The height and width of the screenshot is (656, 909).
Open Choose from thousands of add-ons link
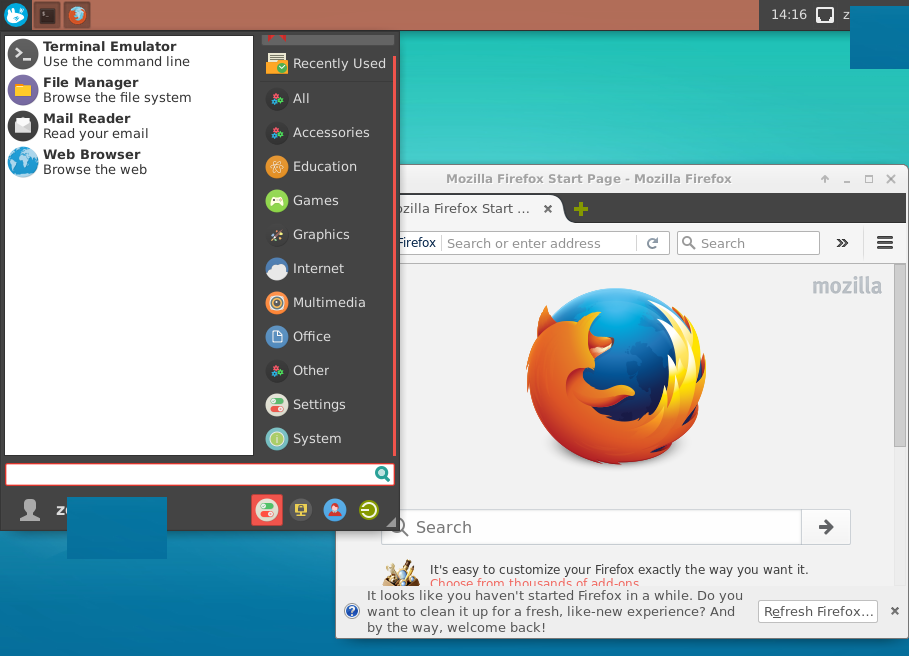click(x=535, y=582)
